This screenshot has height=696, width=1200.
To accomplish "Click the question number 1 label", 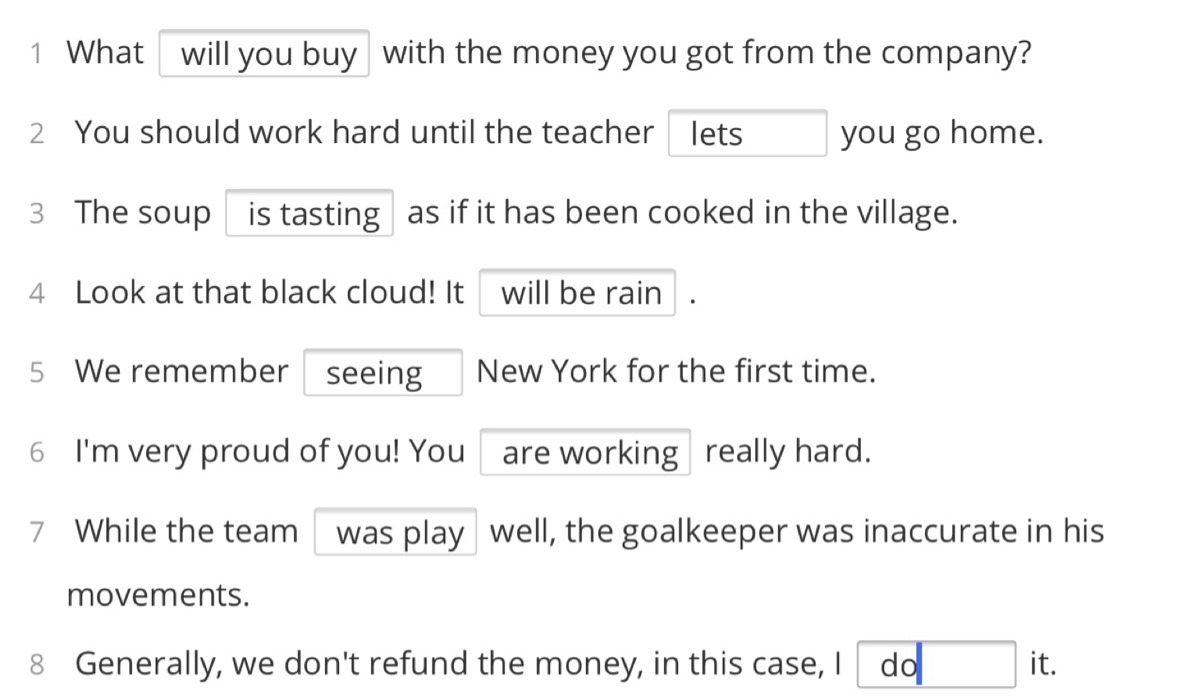I will [36, 54].
